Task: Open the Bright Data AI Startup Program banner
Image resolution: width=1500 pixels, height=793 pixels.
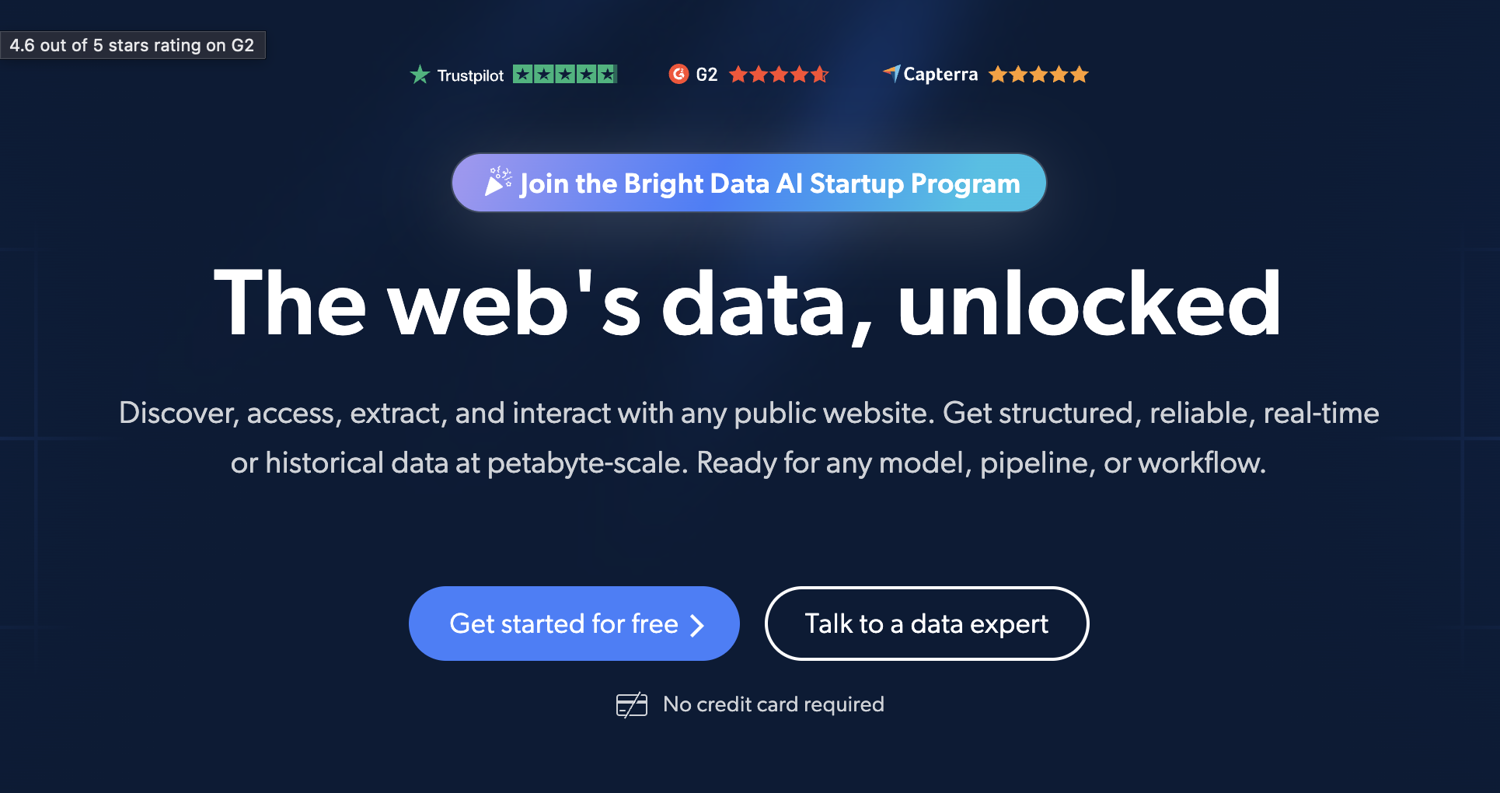Action: point(749,182)
